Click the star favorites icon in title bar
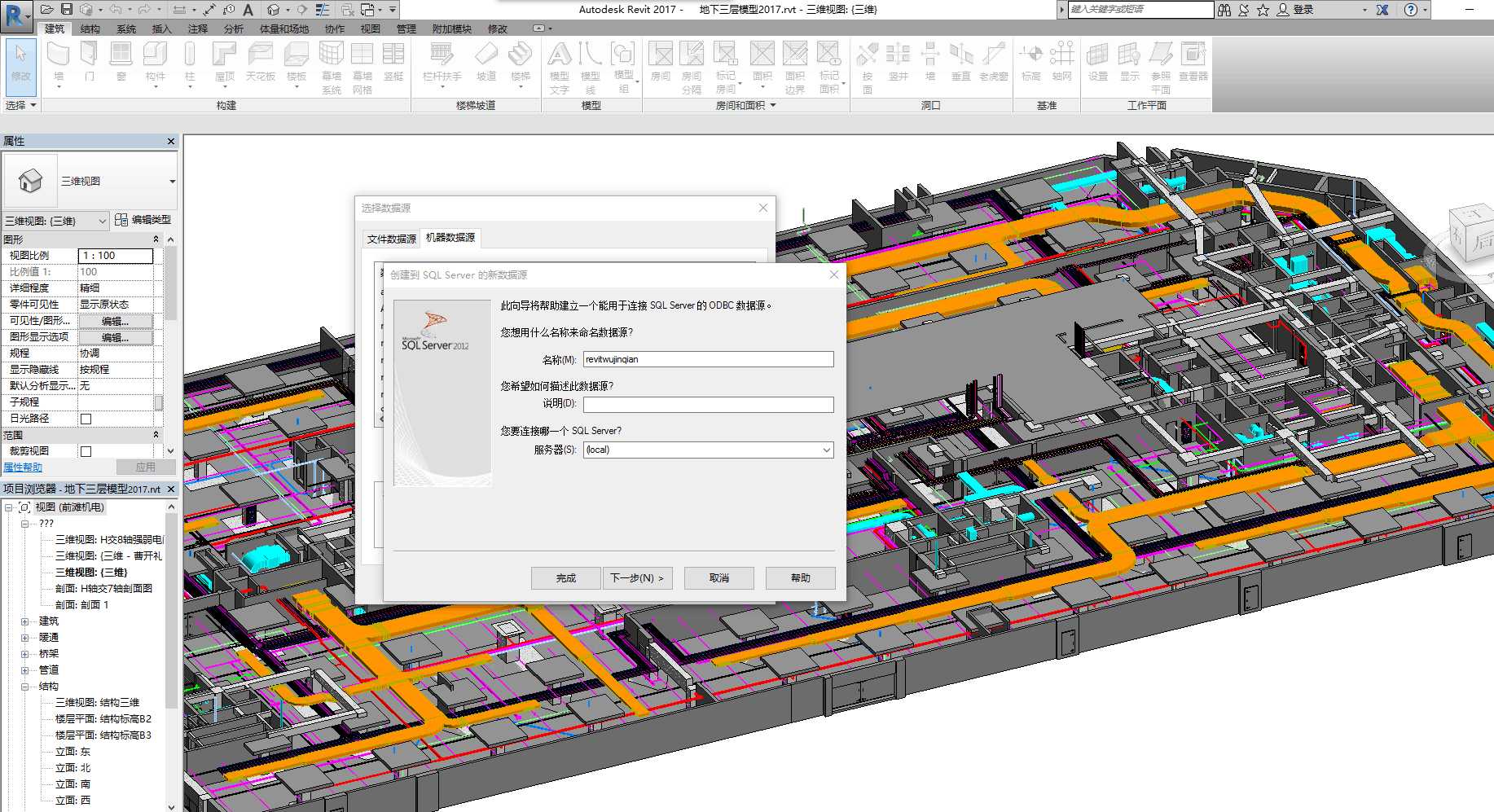Screen dimensions: 1494x812 1263,10
